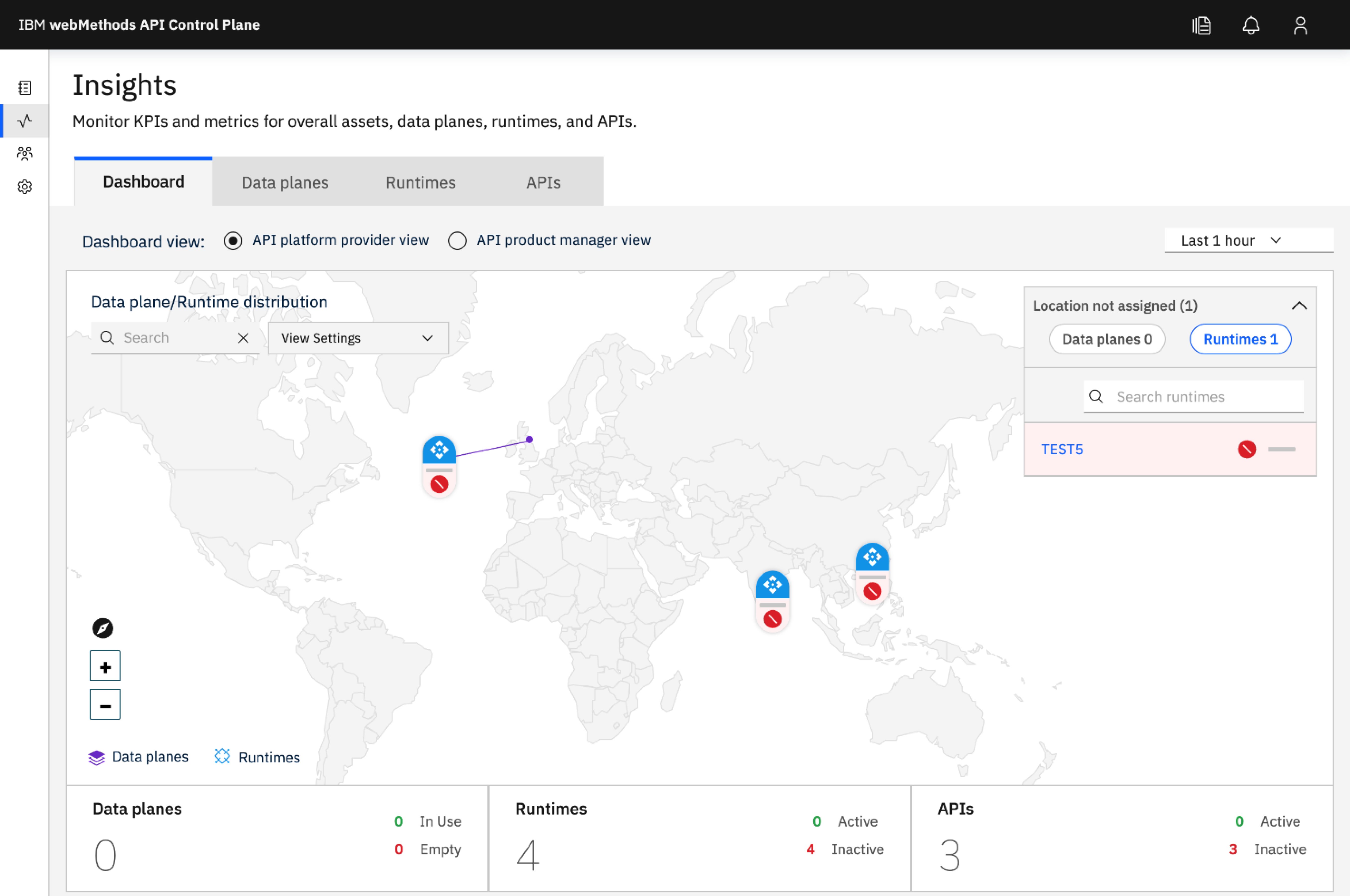Open the TEST5 runtime link
Screen dimensions: 1350x896
click(x=1062, y=449)
